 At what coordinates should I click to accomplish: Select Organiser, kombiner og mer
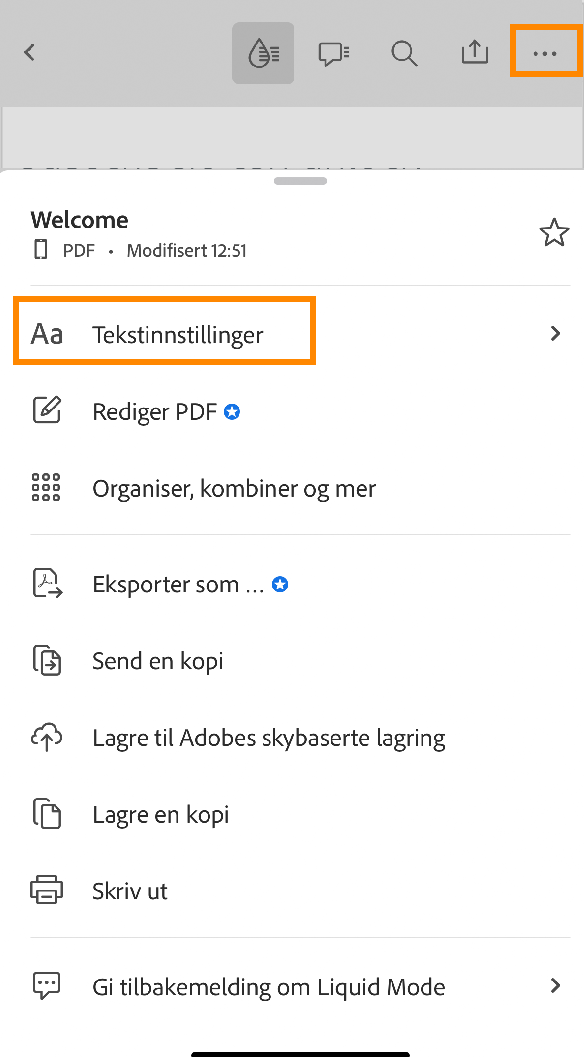click(x=234, y=488)
